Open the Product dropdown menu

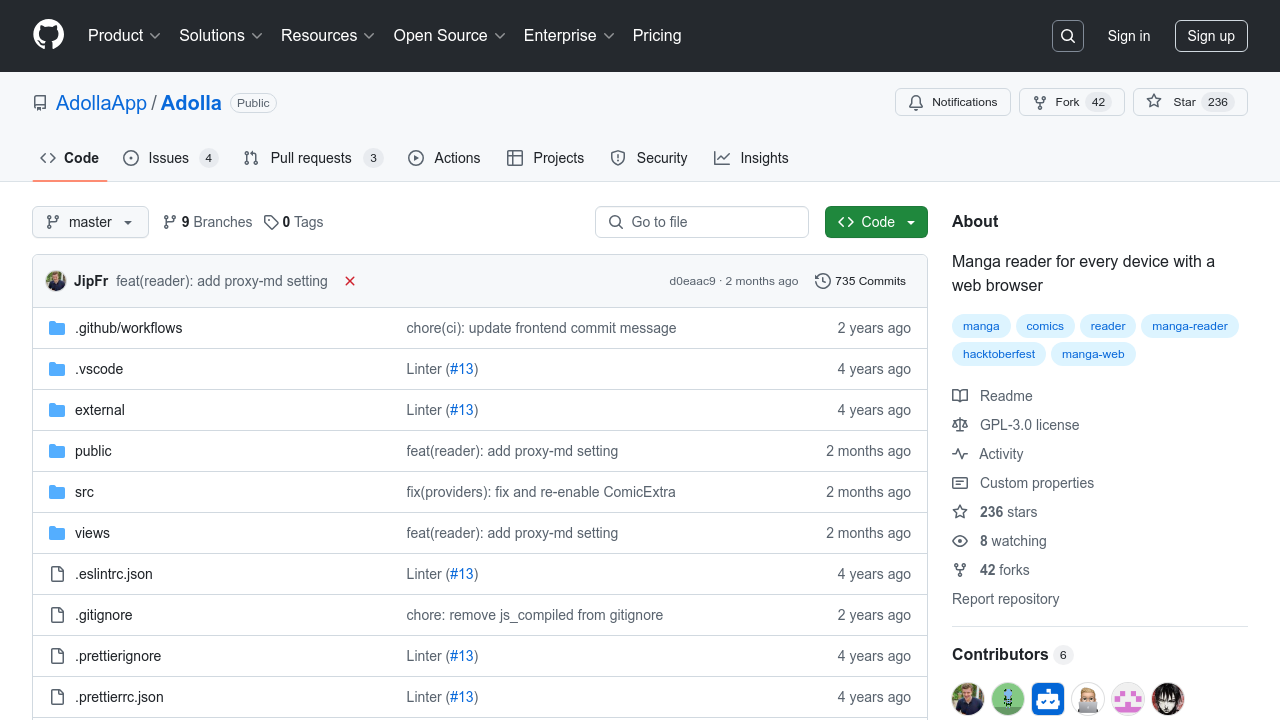click(124, 35)
